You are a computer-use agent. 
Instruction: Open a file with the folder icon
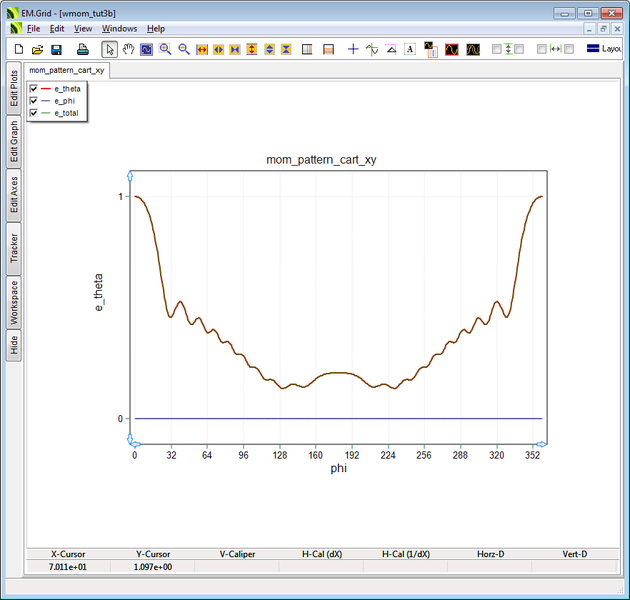pyautogui.click(x=37, y=49)
